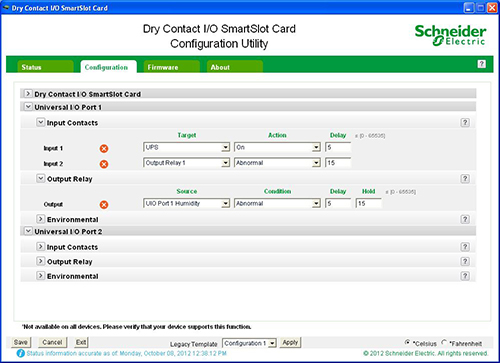Switch to the Status tab
Screen dimensions: 500x363
tap(45, 67)
